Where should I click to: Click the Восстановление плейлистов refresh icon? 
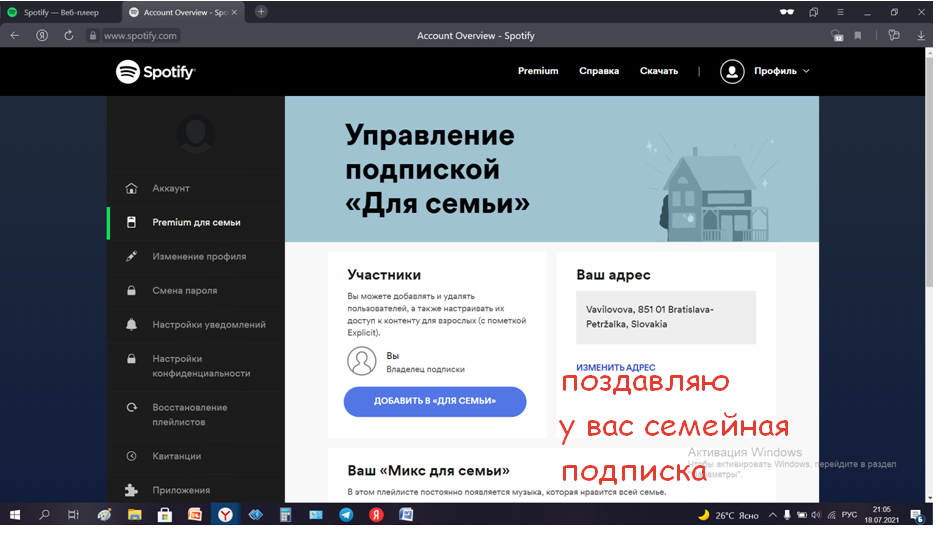pyautogui.click(x=131, y=408)
